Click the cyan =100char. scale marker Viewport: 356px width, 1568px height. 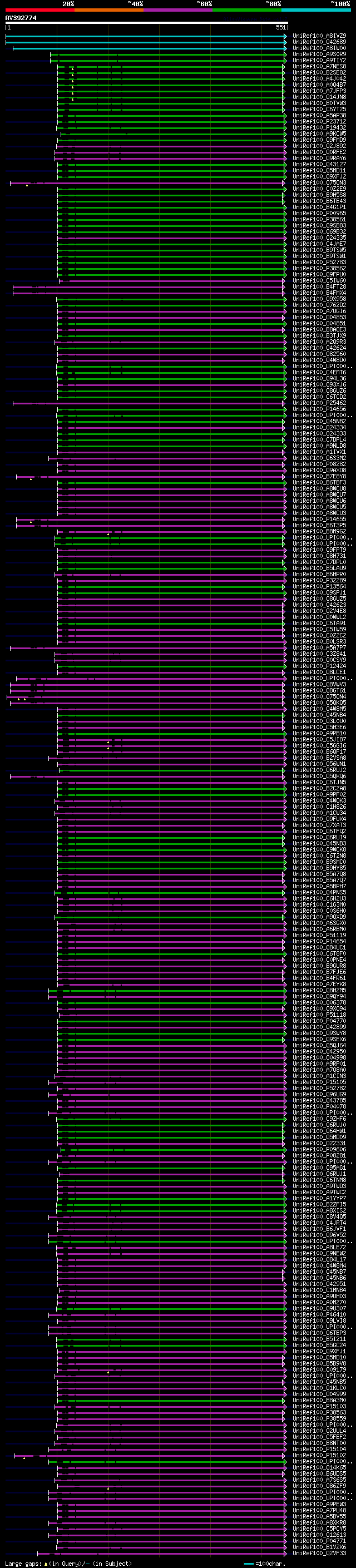248,1563
